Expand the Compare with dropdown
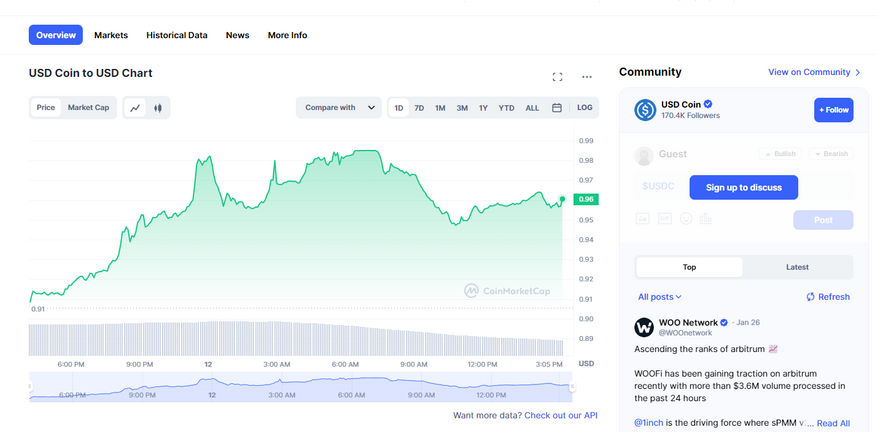Image resolution: width=877 pixels, height=432 pixels. click(x=339, y=108)
